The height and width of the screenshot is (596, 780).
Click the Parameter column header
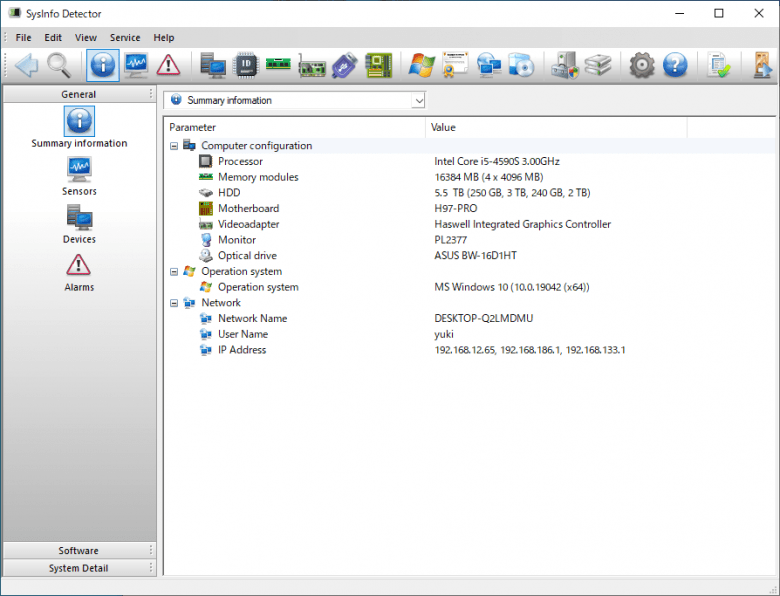(294, 127)
